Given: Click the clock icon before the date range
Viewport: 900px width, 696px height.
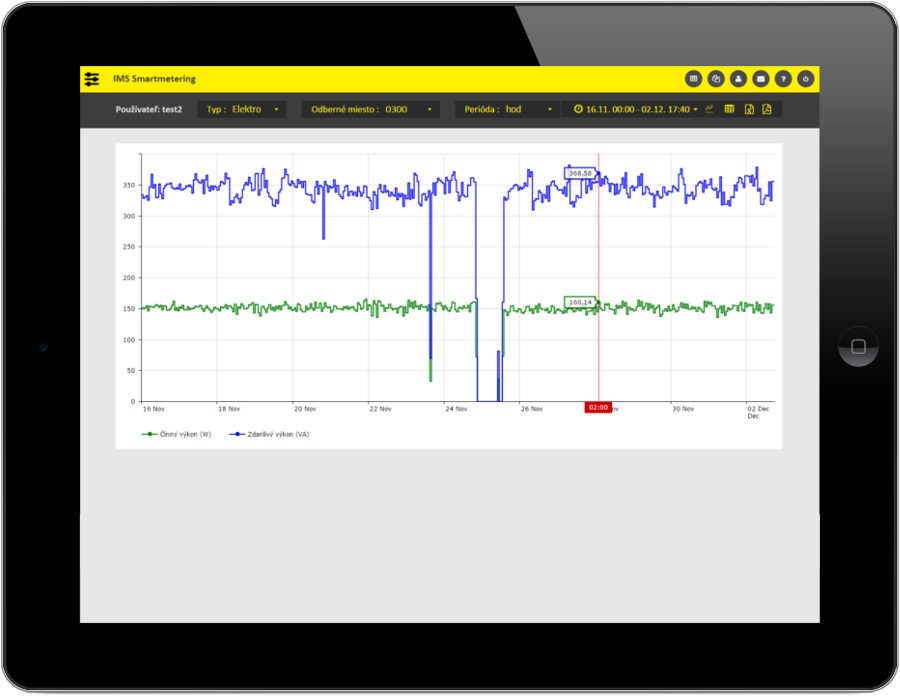Looking at the screenshot, I should coord(578,109).
